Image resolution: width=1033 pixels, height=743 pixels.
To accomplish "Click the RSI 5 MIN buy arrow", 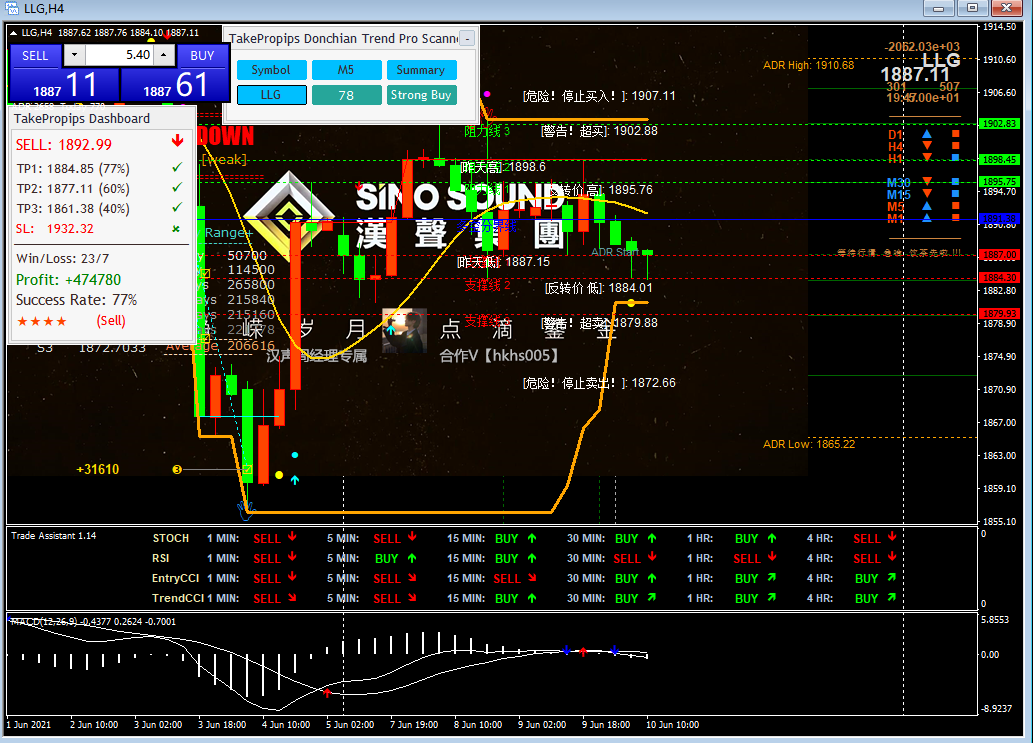I will click(x=412, y=558).
